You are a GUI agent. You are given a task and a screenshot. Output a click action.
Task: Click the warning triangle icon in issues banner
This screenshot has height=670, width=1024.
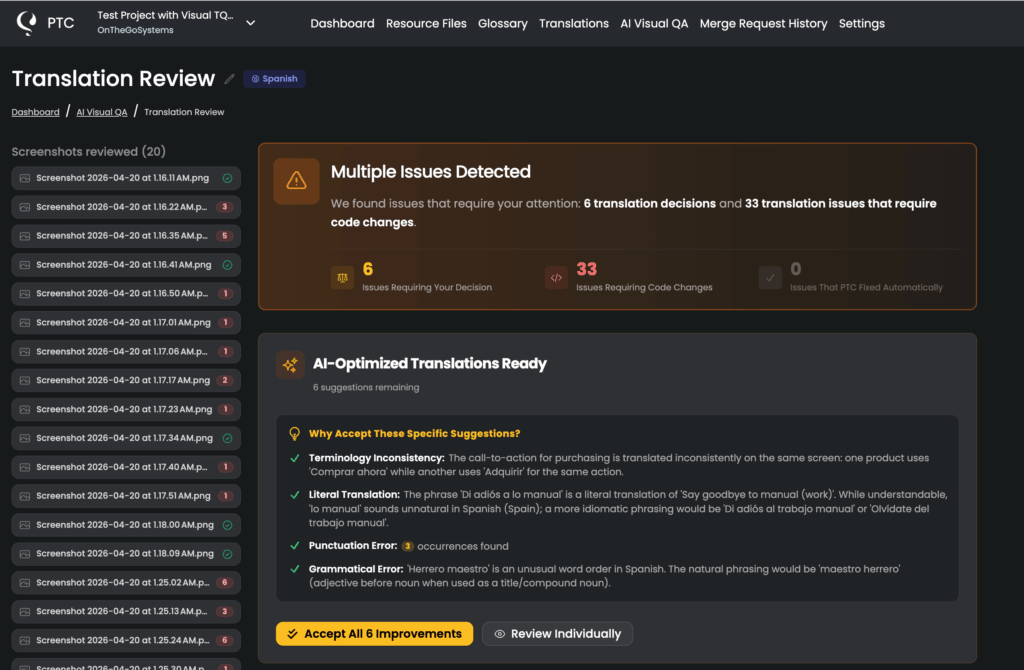296,181
